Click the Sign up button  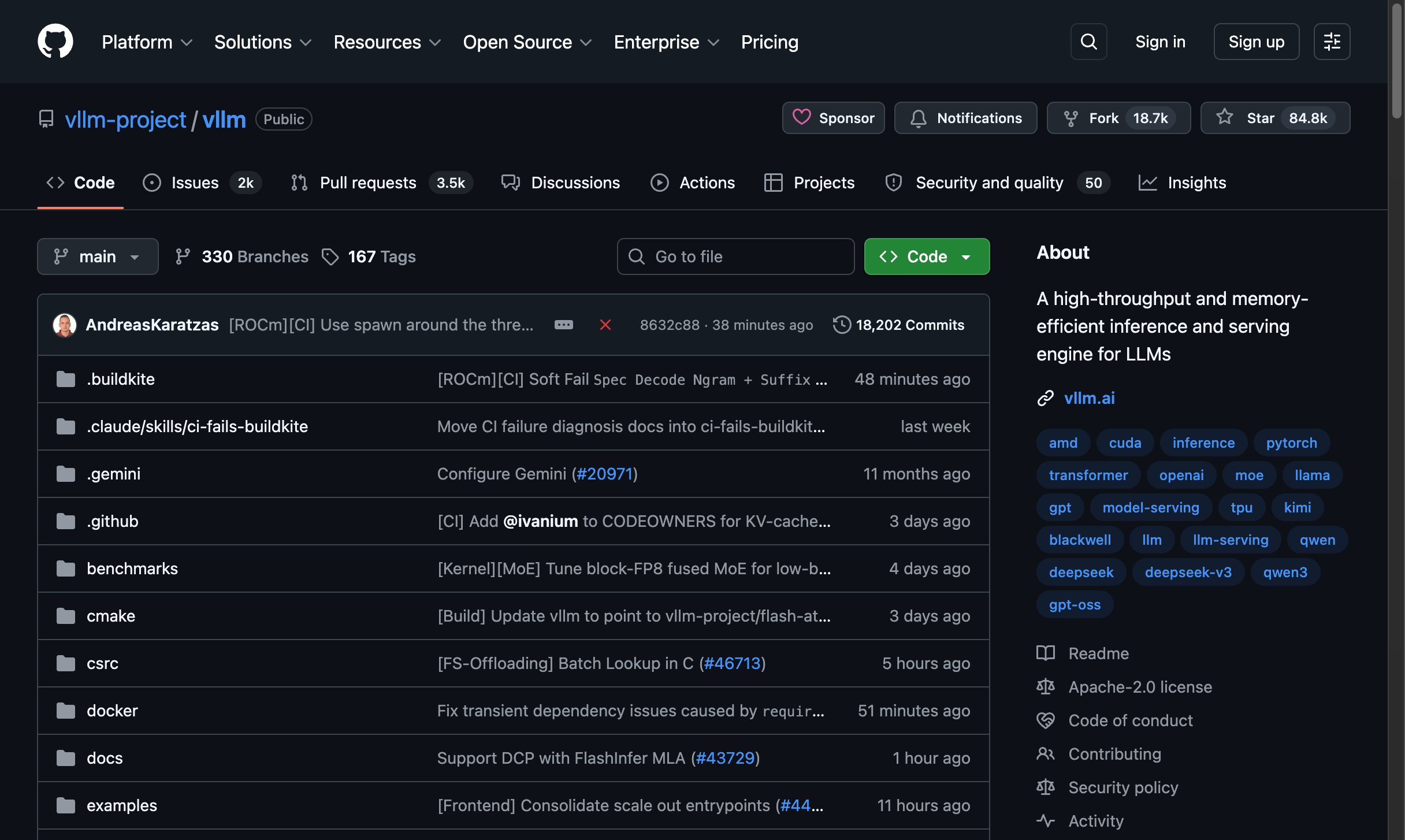(x=1257, y=42)
